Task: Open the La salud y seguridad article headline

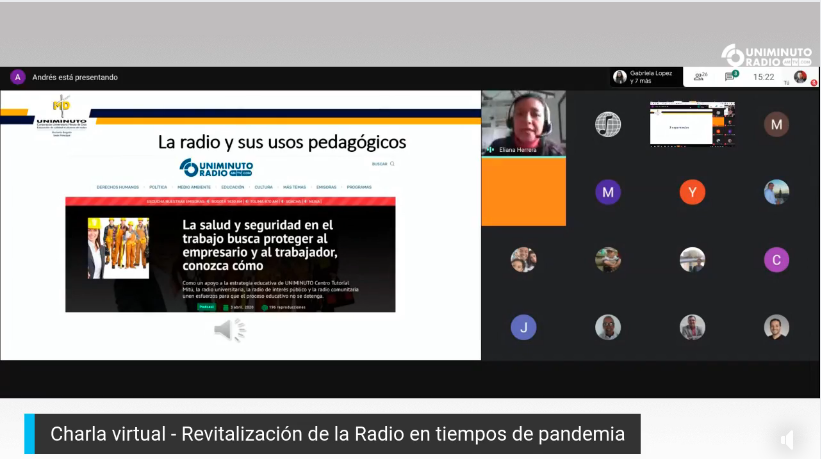Action: tap(260, 245)
